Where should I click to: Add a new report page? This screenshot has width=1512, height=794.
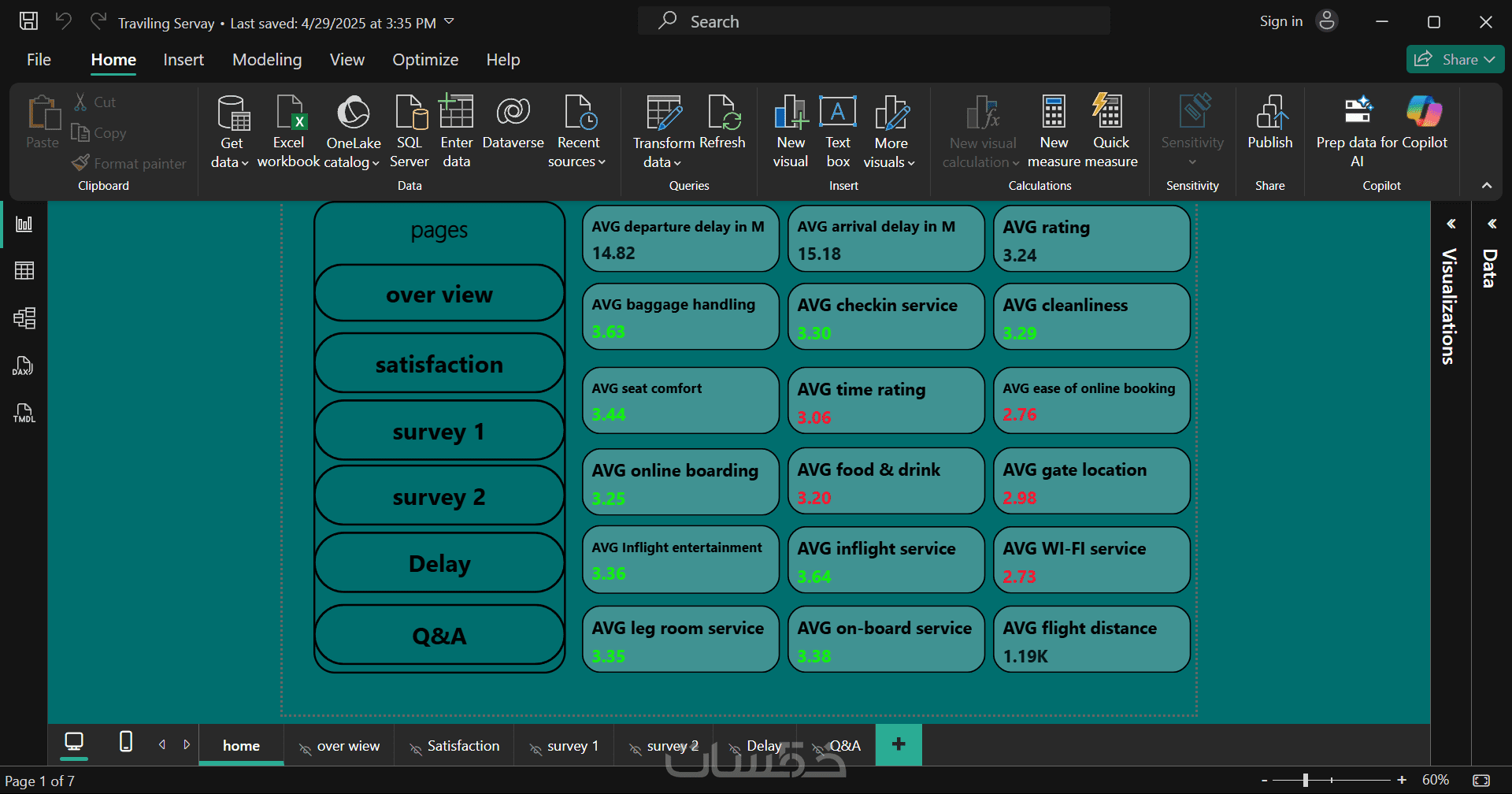[899, 744]
